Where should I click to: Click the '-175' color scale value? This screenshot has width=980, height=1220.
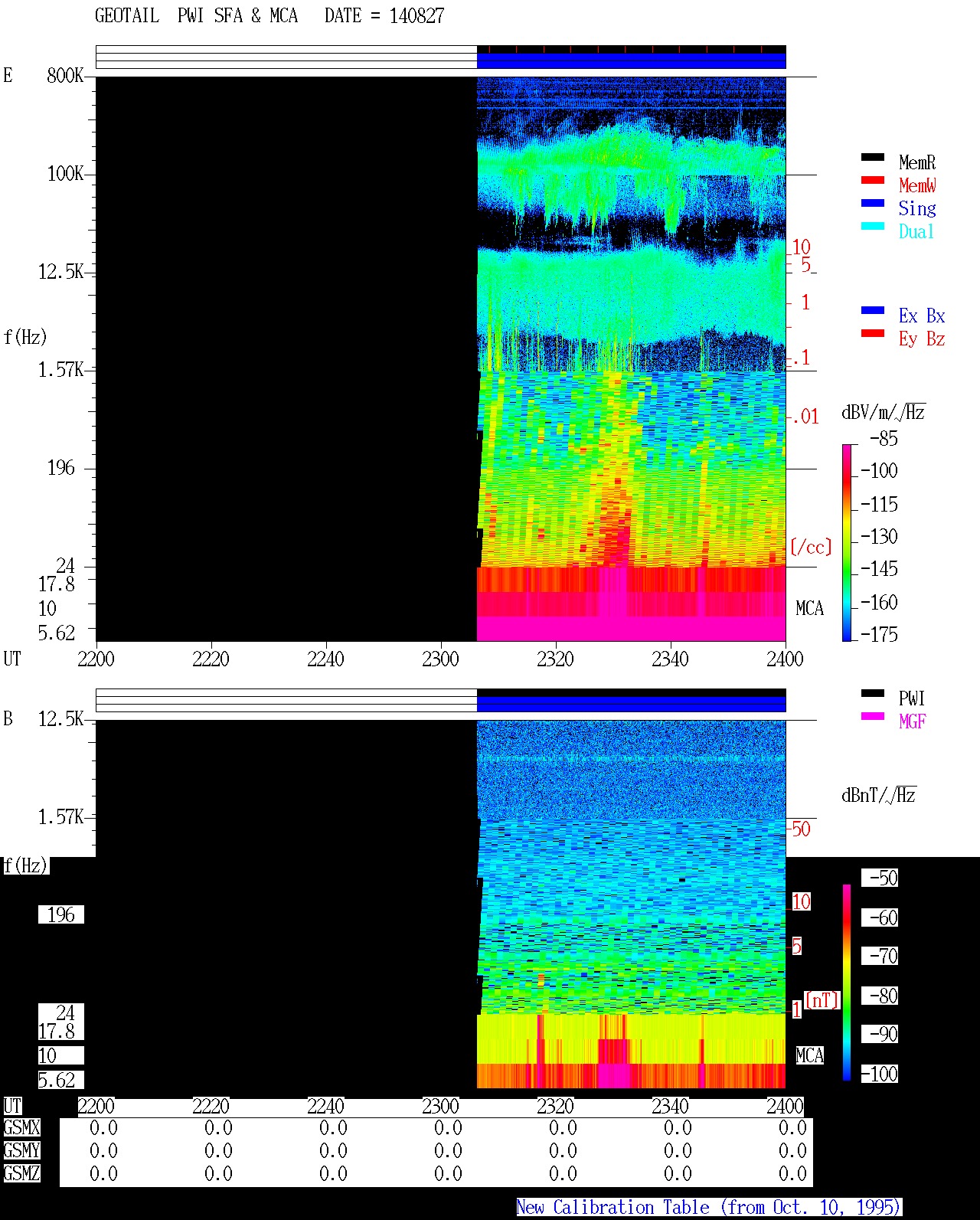879,634
